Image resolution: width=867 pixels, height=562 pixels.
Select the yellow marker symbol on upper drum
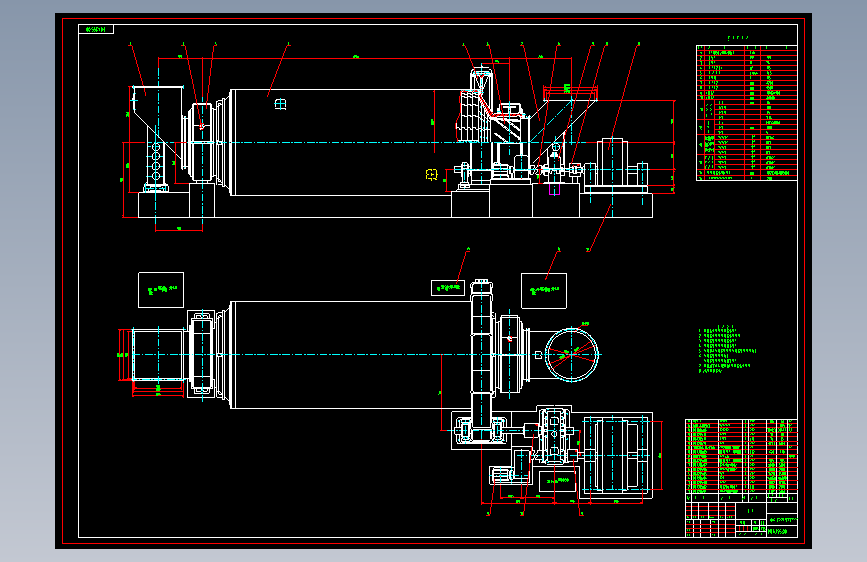432,175
